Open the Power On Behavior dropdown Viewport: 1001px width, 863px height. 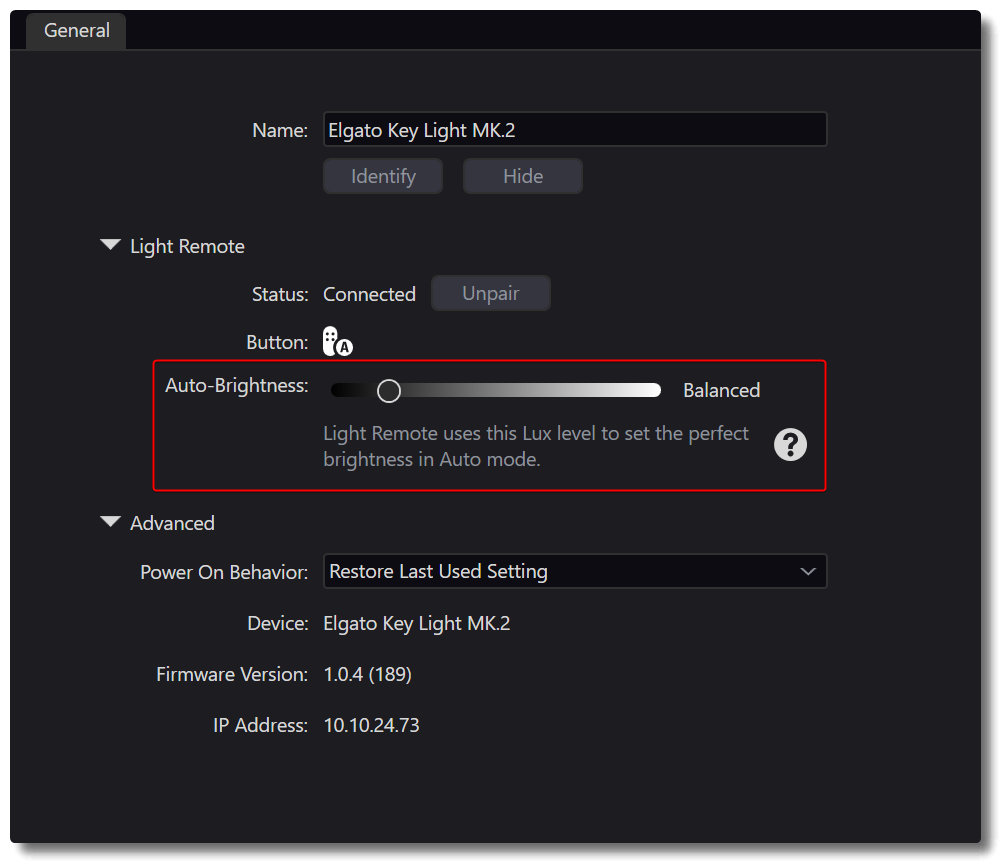tap(575, 571)
